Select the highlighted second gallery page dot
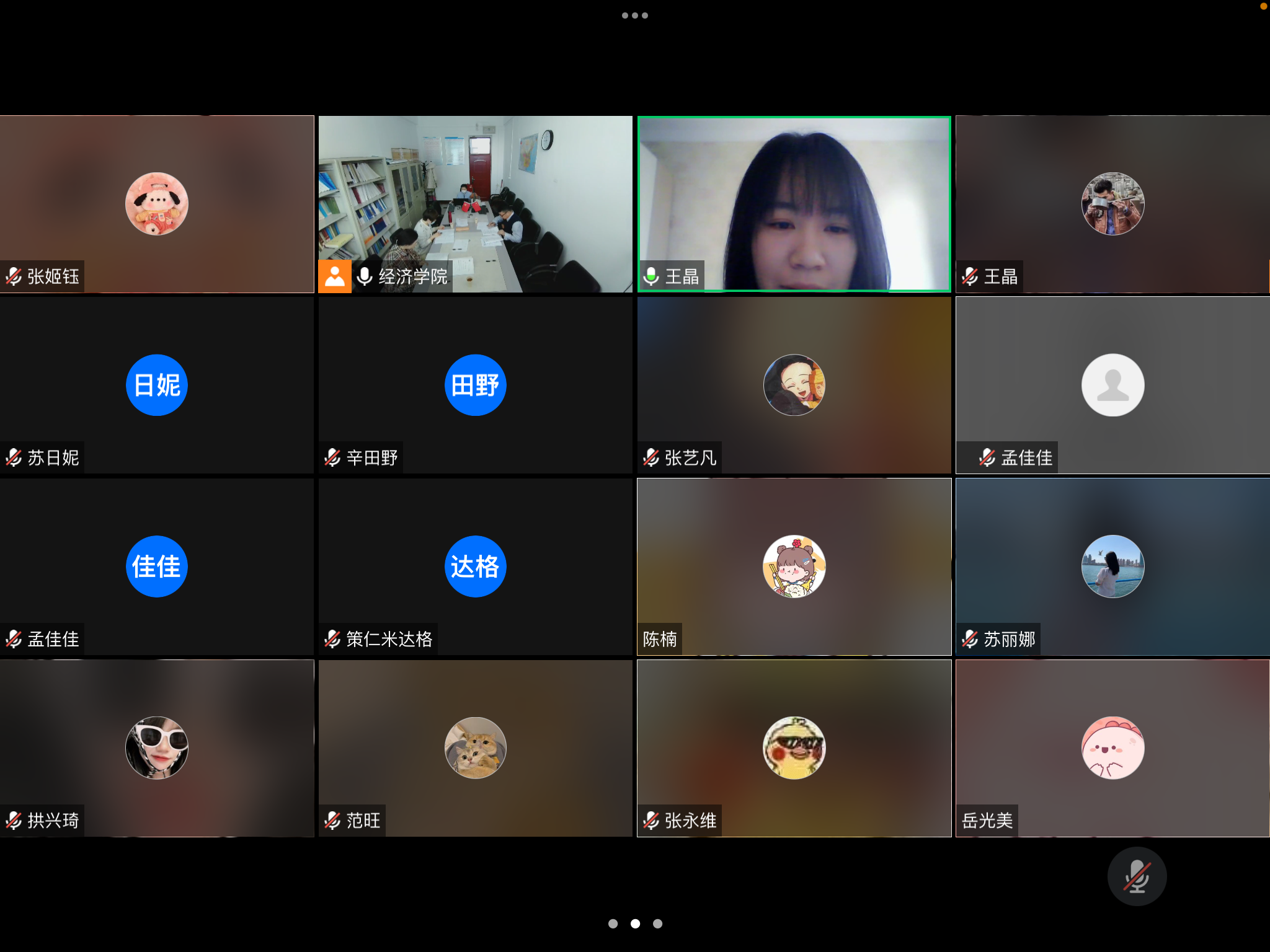Image resolution: width=1270 pixels, height=952 pixels. point(635,923)
